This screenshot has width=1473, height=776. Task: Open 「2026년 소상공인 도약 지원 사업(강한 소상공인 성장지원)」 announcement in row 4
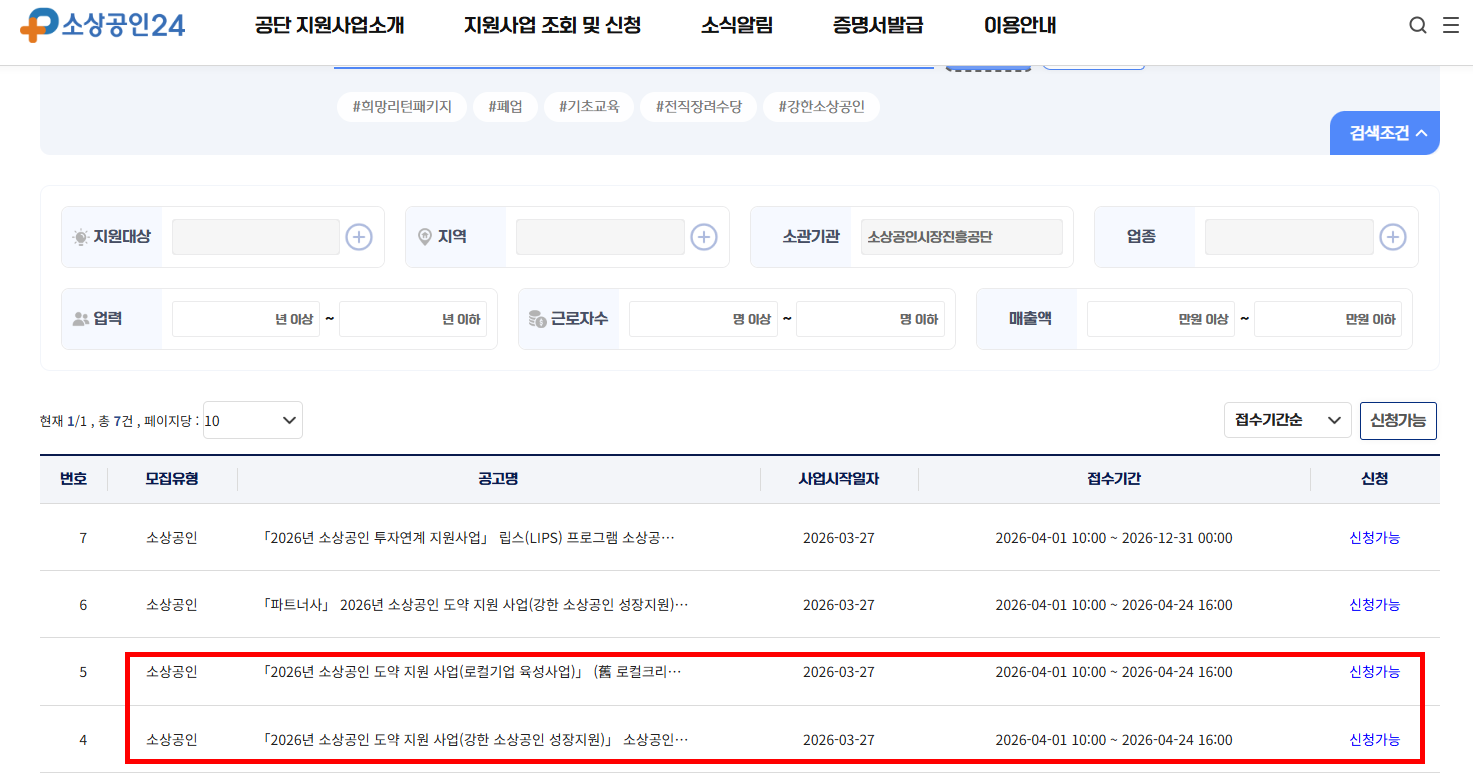475,740
